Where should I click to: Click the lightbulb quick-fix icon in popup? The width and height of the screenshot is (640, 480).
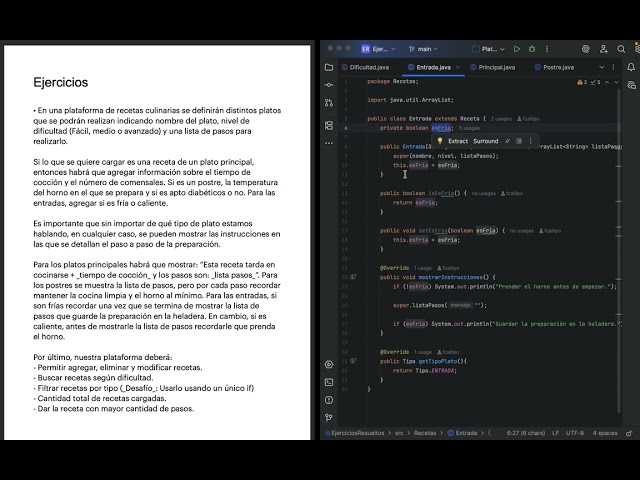[x=440, y=141]
